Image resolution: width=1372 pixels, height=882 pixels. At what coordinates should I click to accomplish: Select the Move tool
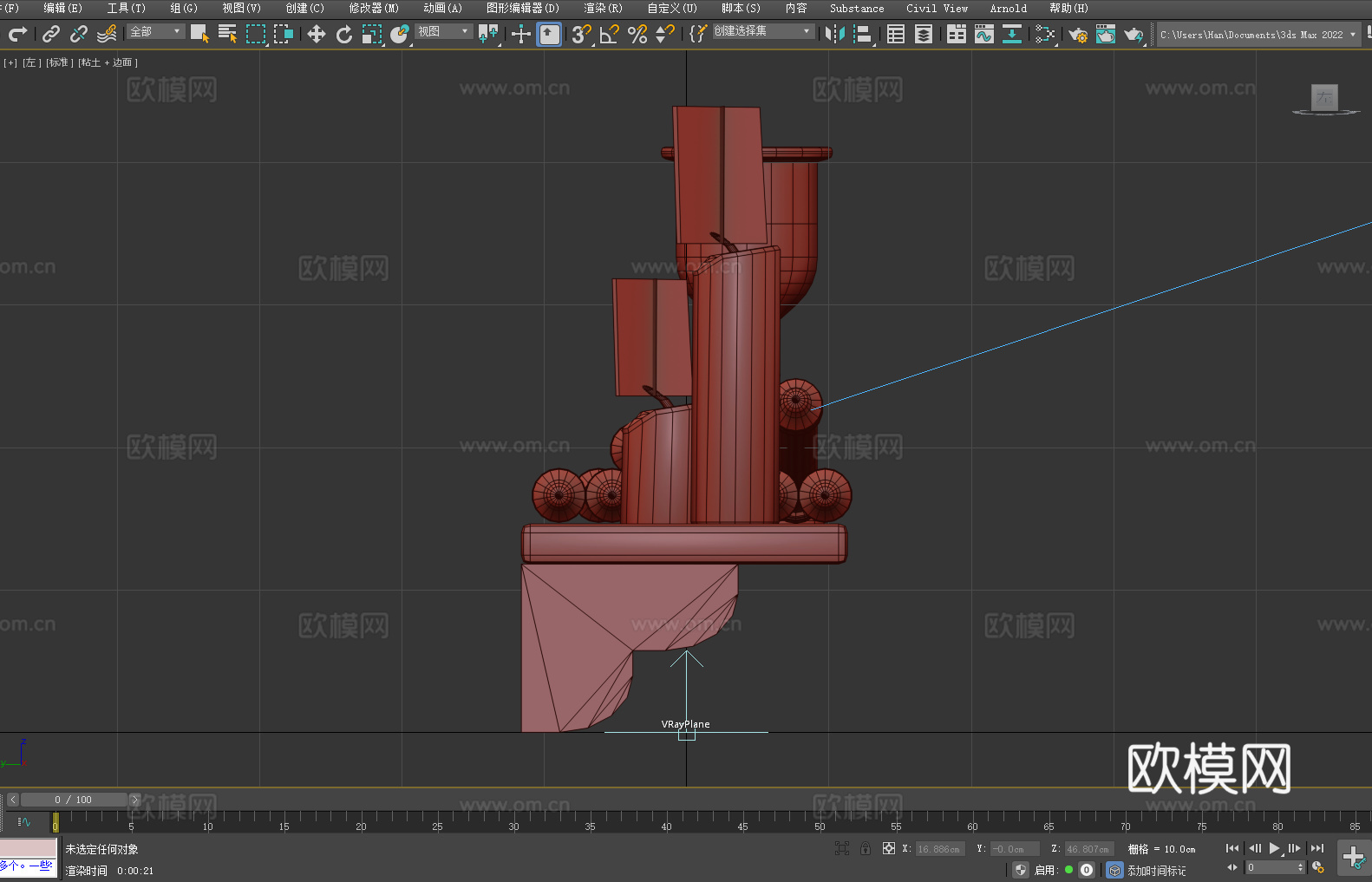point(316,34)
